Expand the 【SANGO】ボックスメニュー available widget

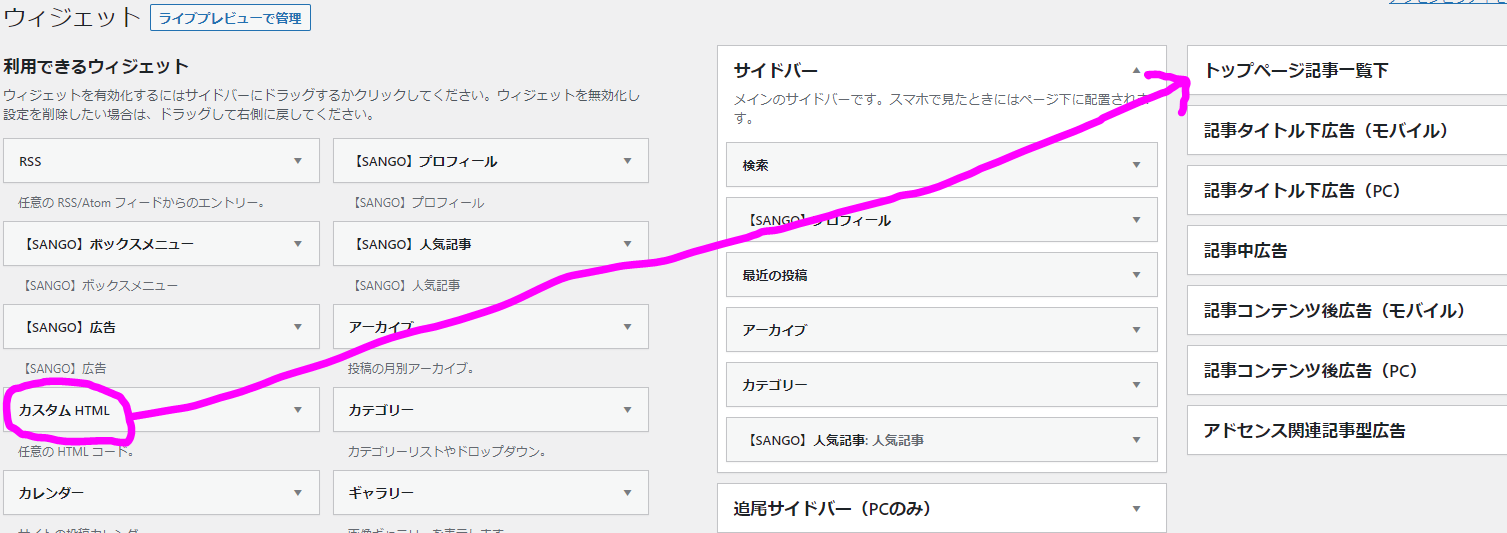161,244
